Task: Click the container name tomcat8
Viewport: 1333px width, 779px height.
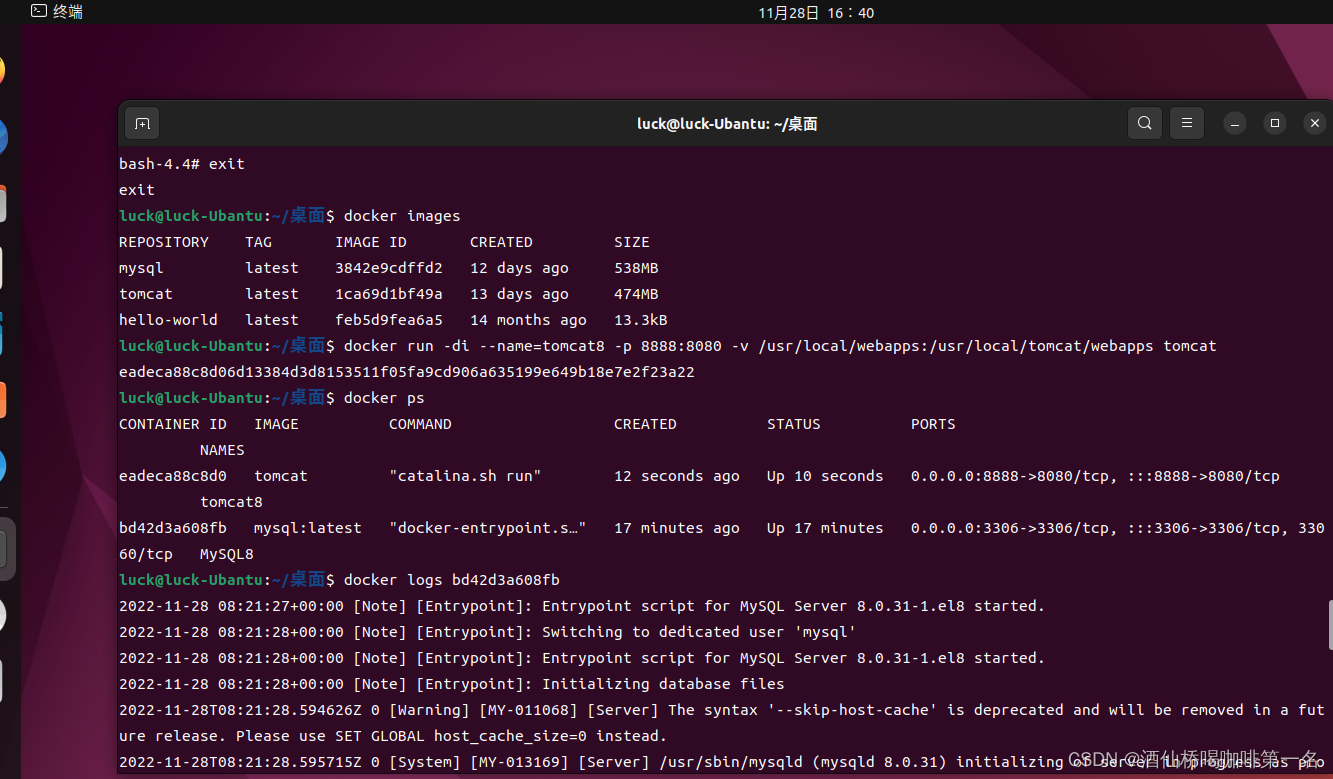Action: [x=231, y=502]
